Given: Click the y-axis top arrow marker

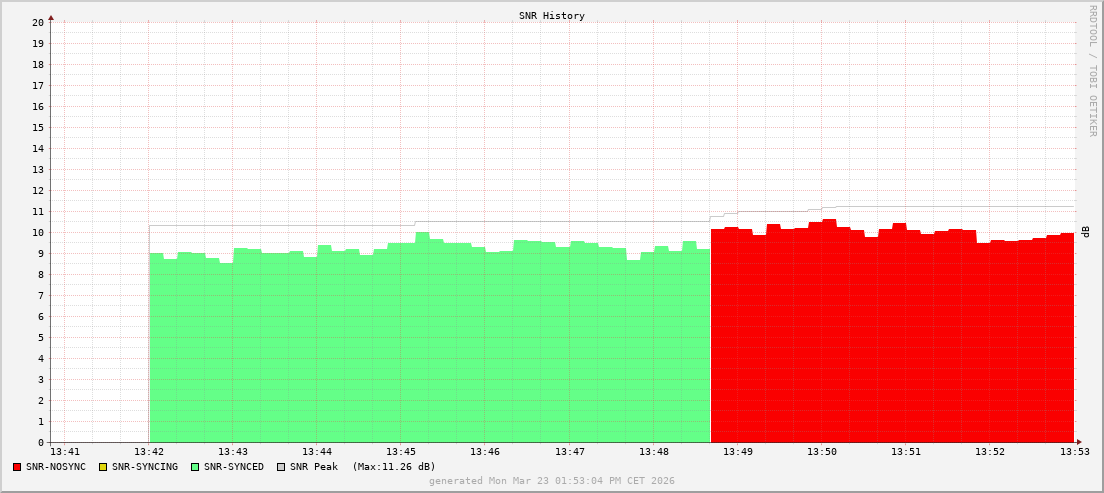Looking at the screenshot, I should [51, 18].
